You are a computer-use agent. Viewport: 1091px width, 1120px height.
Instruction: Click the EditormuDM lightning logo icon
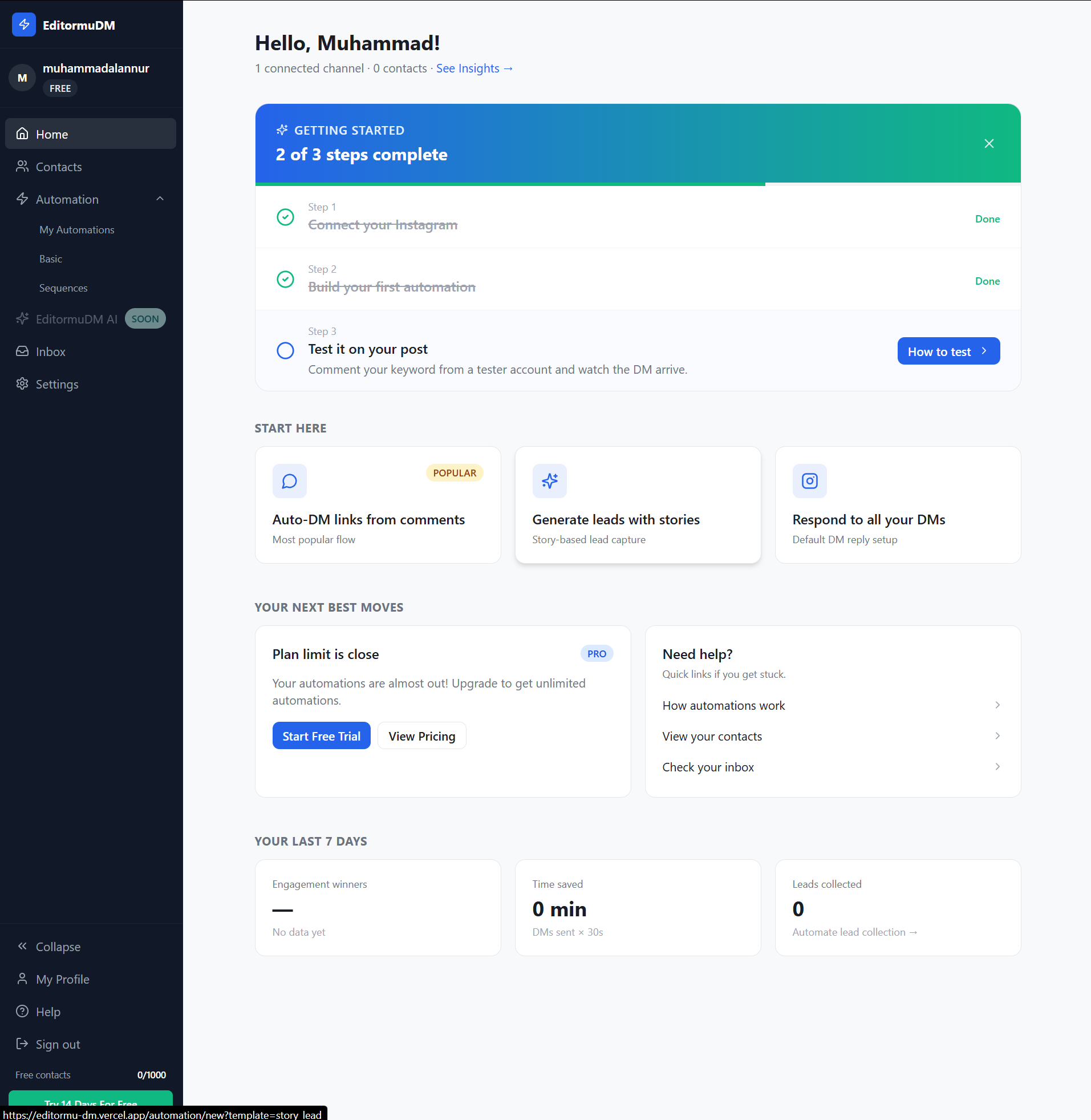coord(24,25)
